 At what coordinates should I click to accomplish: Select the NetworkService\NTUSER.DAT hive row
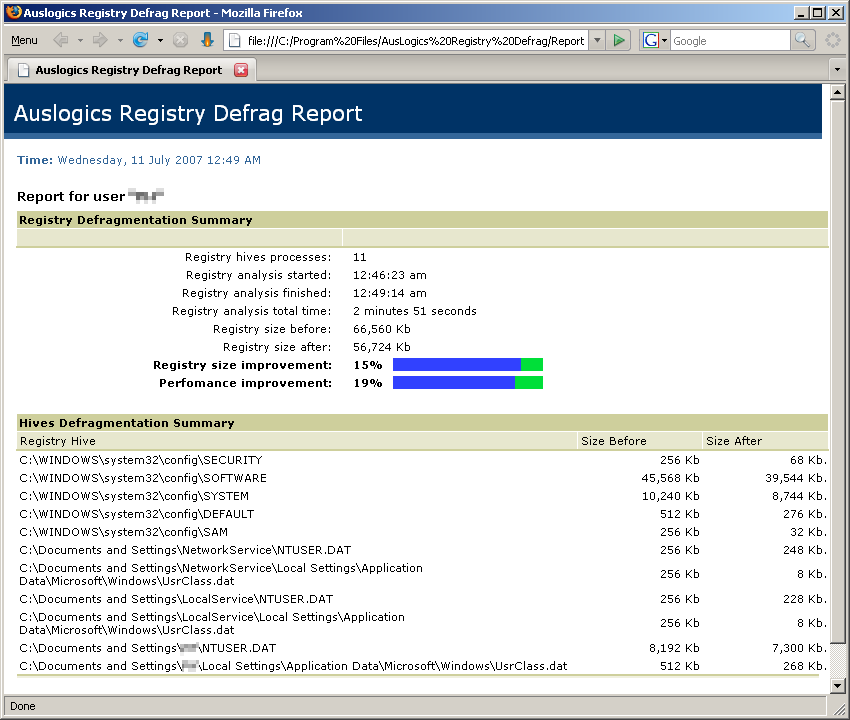click(422, 550)
